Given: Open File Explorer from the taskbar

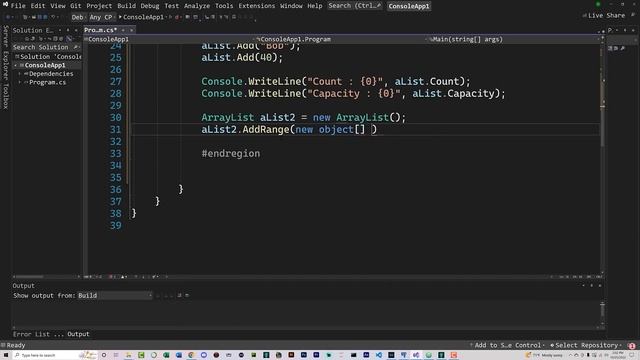Looking at the screenshot, I should (129, 355).
